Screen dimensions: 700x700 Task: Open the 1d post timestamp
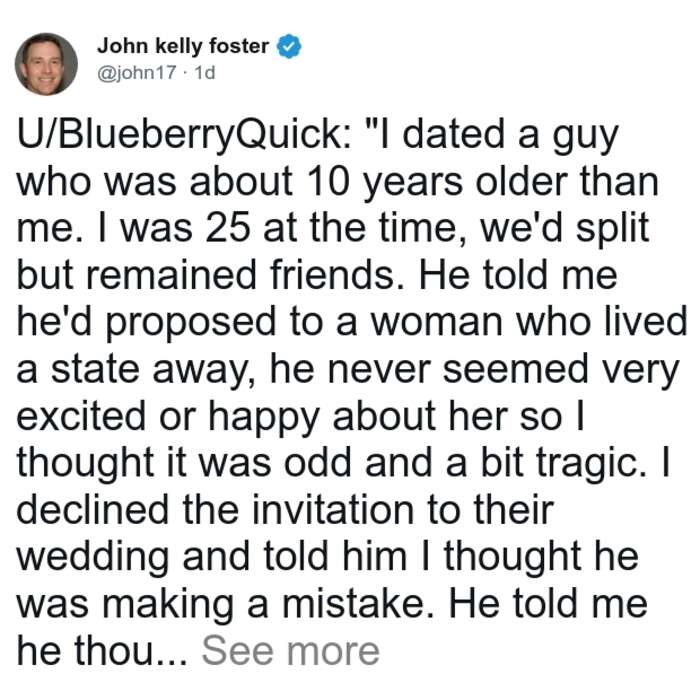(x=205, y=72)
